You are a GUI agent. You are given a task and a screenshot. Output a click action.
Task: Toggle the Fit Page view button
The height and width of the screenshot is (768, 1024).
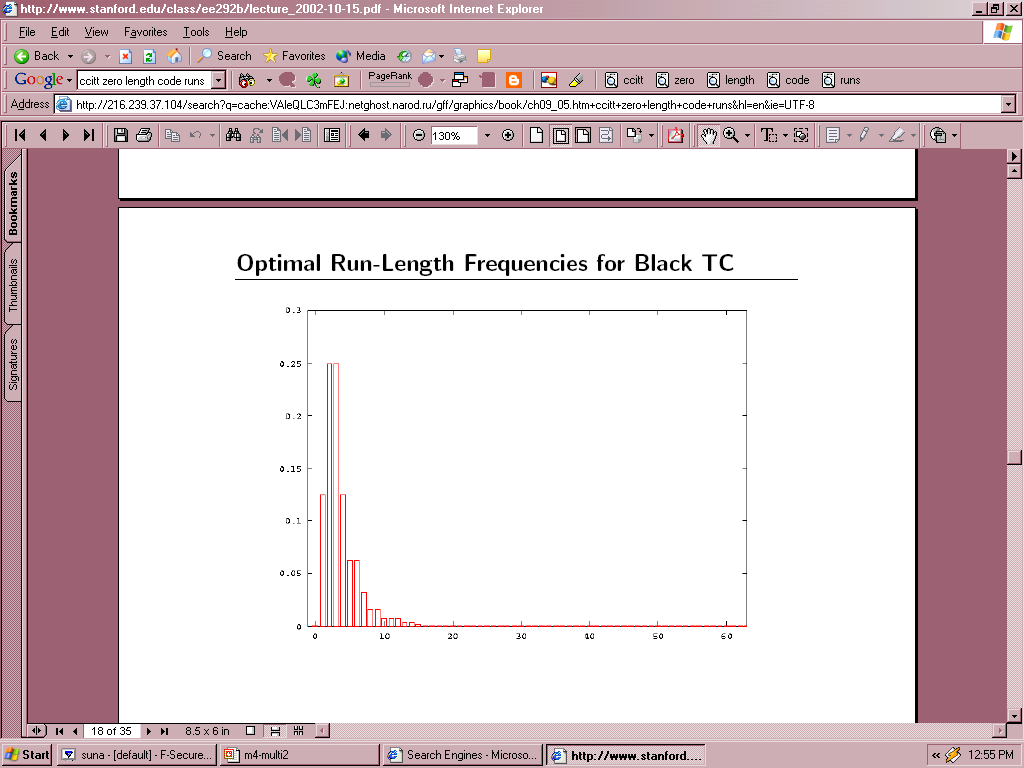(x=560, y=135)
